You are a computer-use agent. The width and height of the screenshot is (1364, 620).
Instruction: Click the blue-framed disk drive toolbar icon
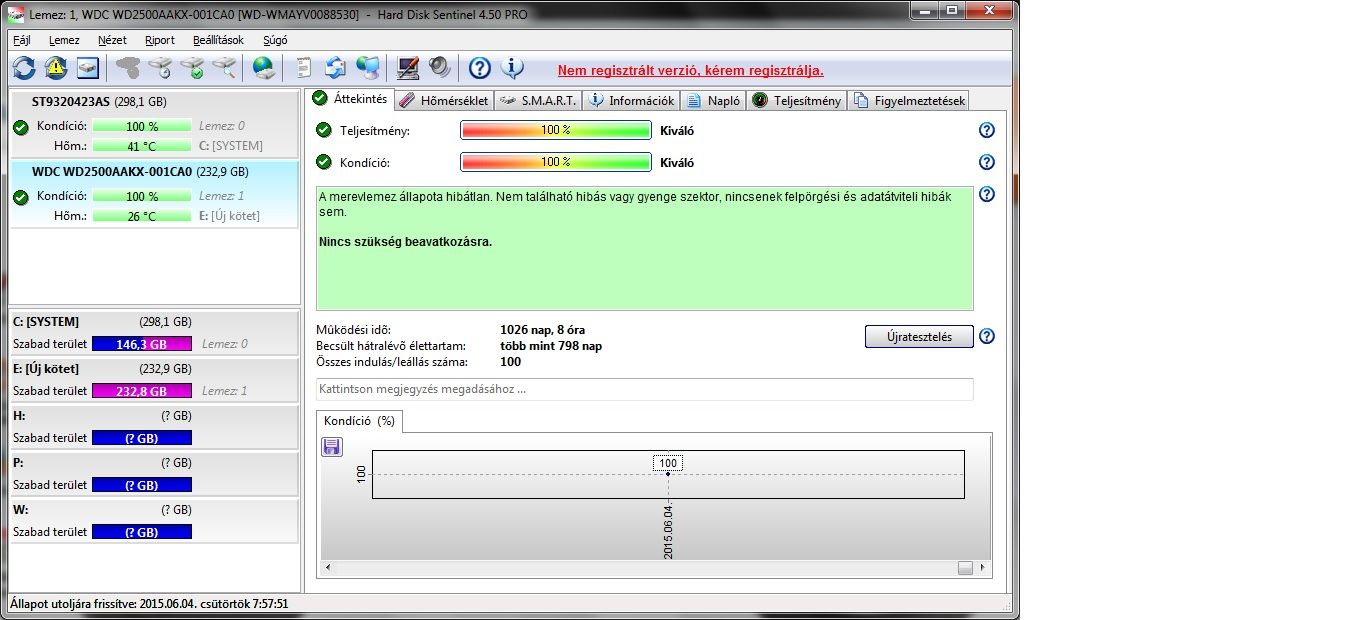pos(89,68)
